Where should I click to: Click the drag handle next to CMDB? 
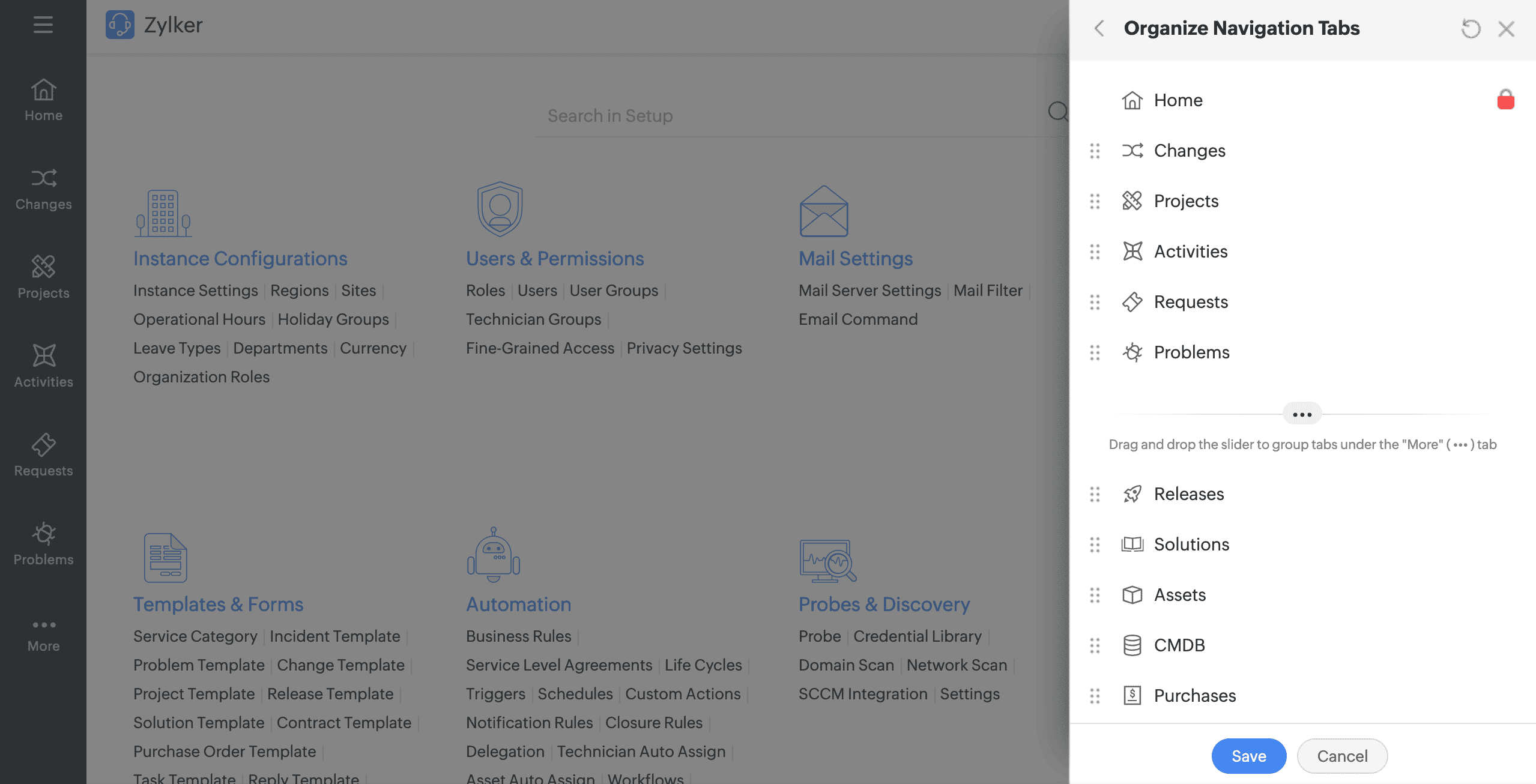pos(1095,645)
